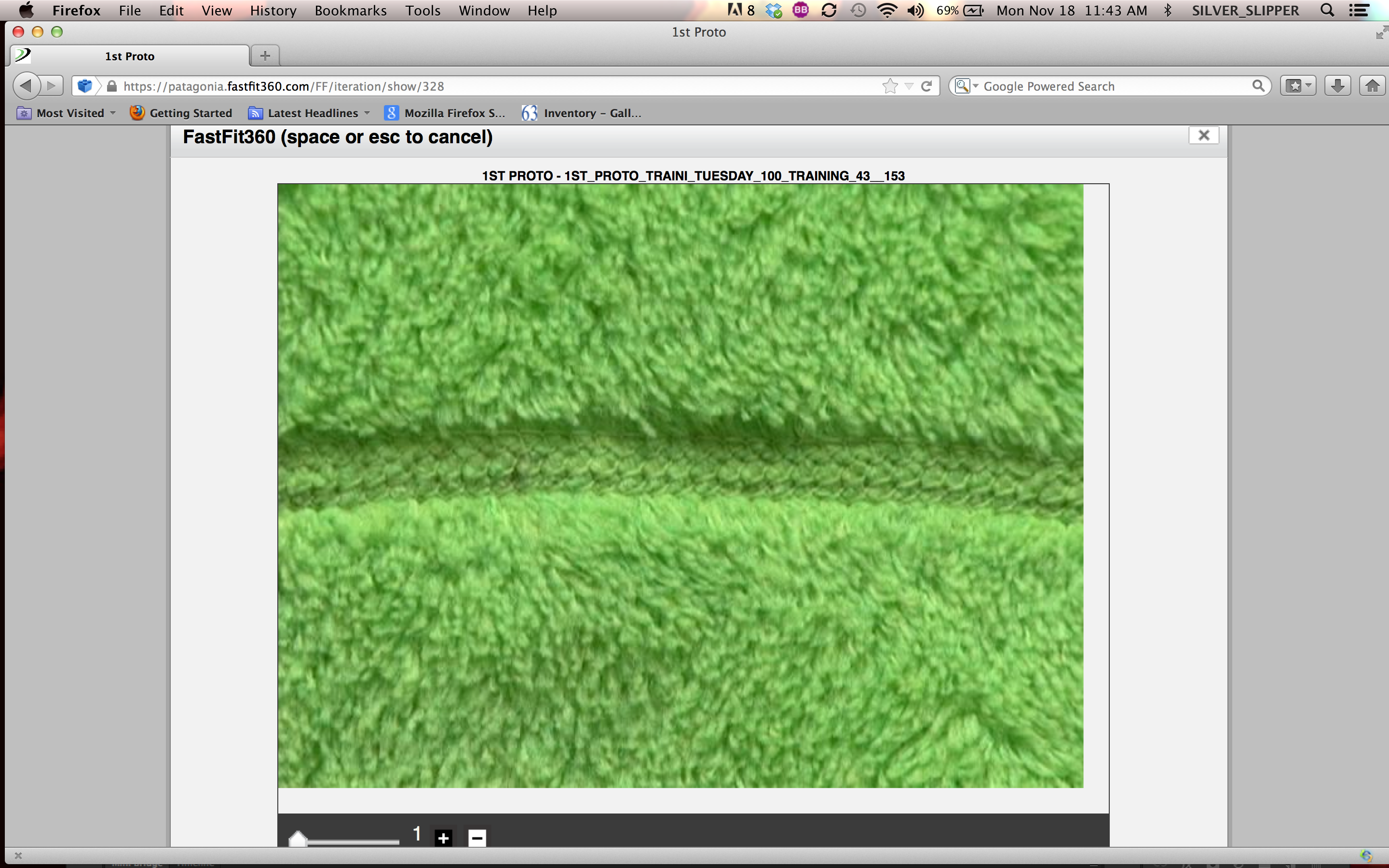Open the Edit menu
1389x868 pixels.
pos(171,10)
